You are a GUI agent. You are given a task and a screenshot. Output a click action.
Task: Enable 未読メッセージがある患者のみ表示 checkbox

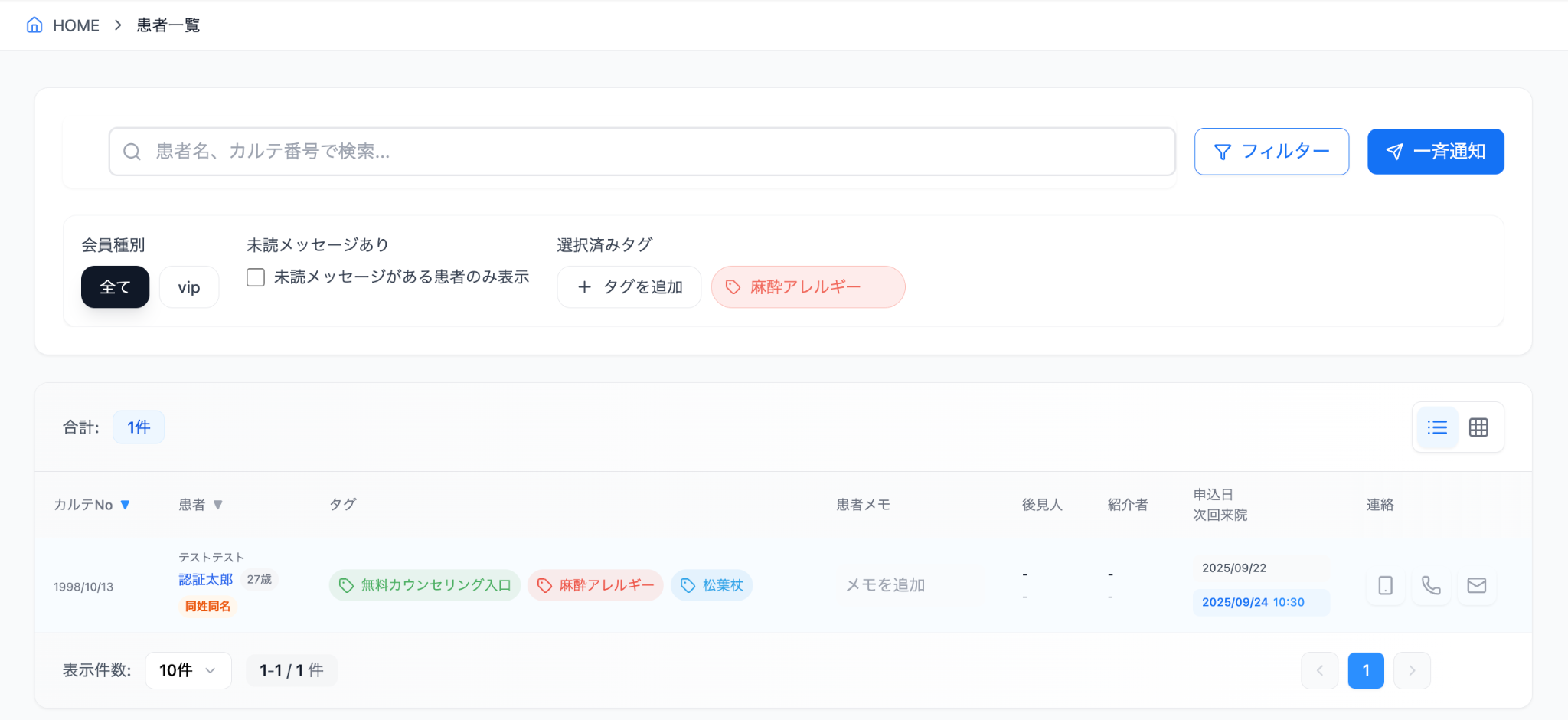pyautogui.click(x=255, y=277)
